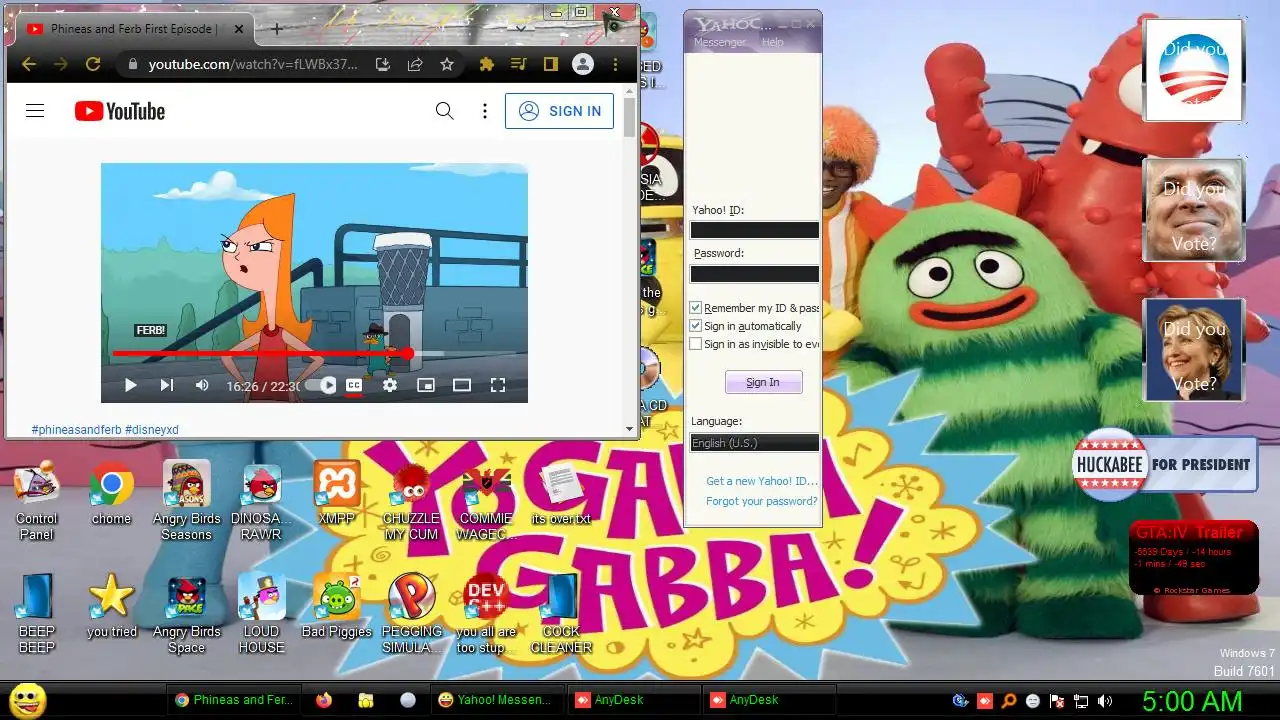Viewport: 1280px width, 720px height.
Task: Click the SIGN IN button on YouTube
Action: pyautogui.click(x=559, y=111)
